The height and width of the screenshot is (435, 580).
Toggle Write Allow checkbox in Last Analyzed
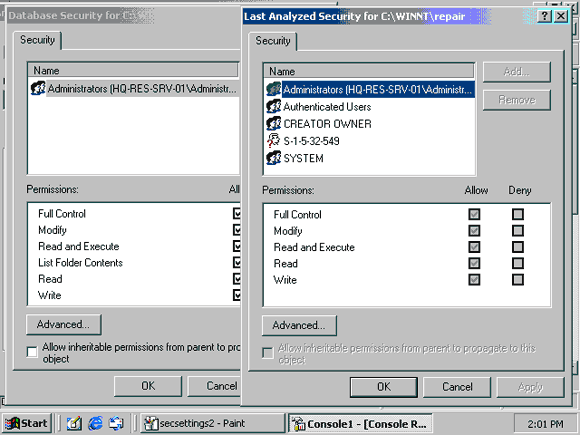point(474,280)
